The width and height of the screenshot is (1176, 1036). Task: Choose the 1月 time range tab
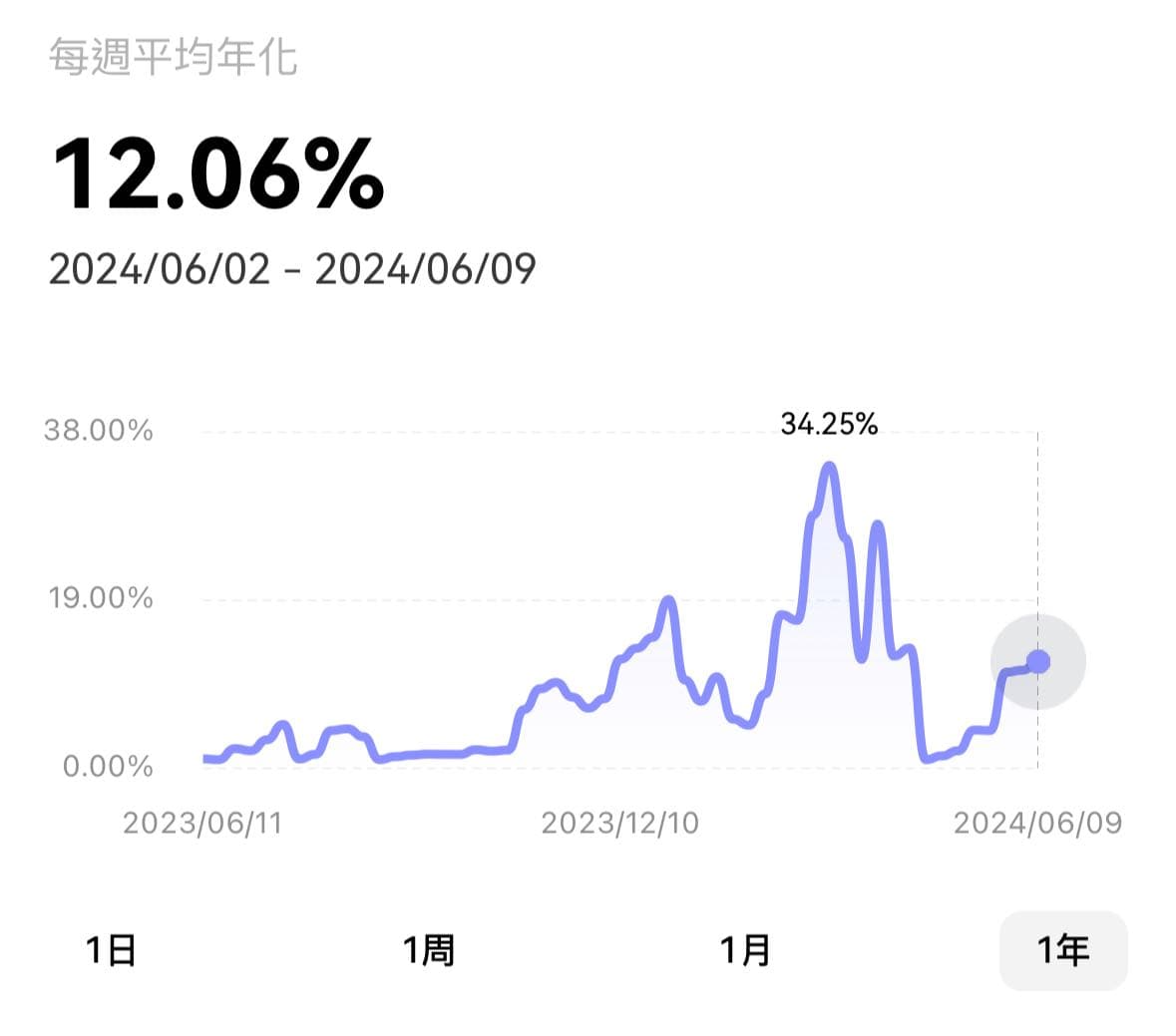pyautogui.click(x=746, y=950)
